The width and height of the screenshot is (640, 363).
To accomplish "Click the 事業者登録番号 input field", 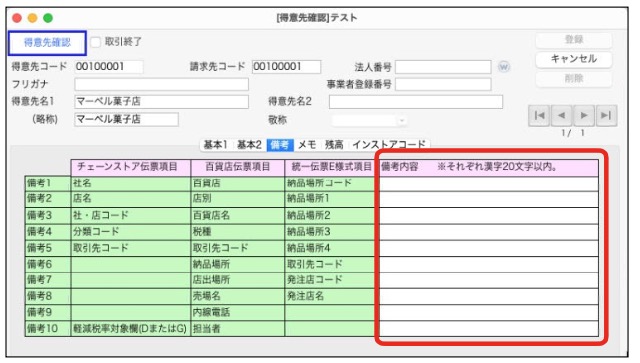I will coord(443,85).
